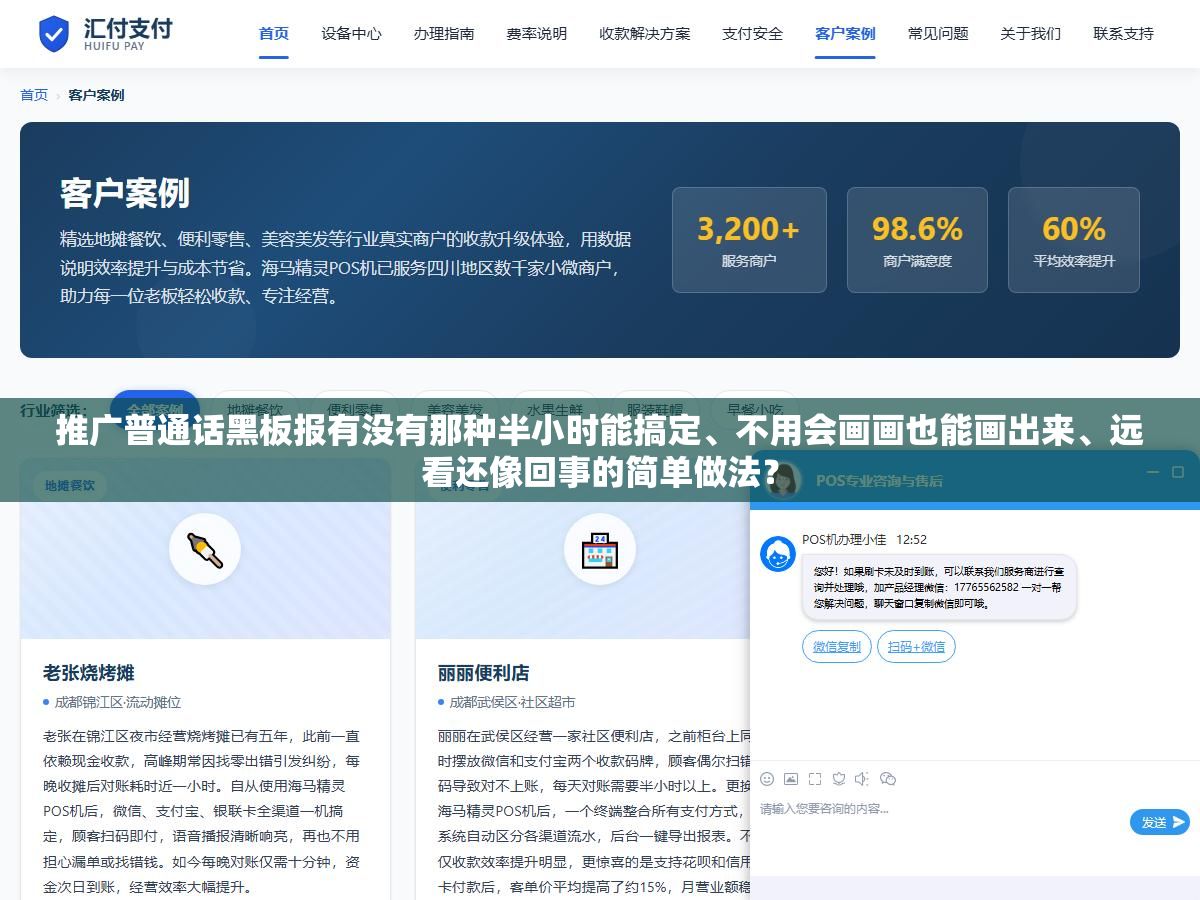
Task: Open the emoji picker in chat
Action: tap(767, 778)
